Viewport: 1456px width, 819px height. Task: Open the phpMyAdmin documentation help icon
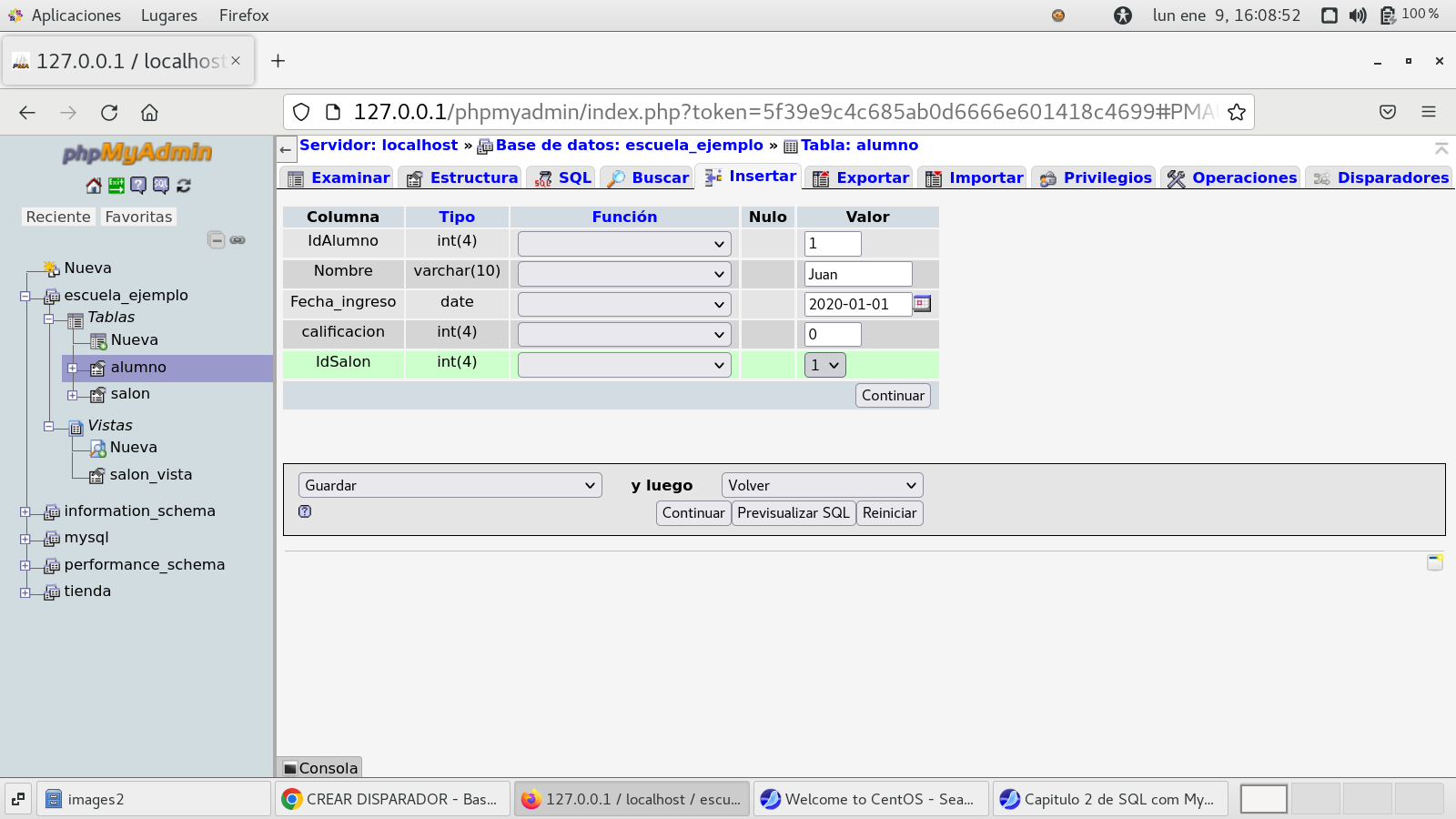point(138,186)
